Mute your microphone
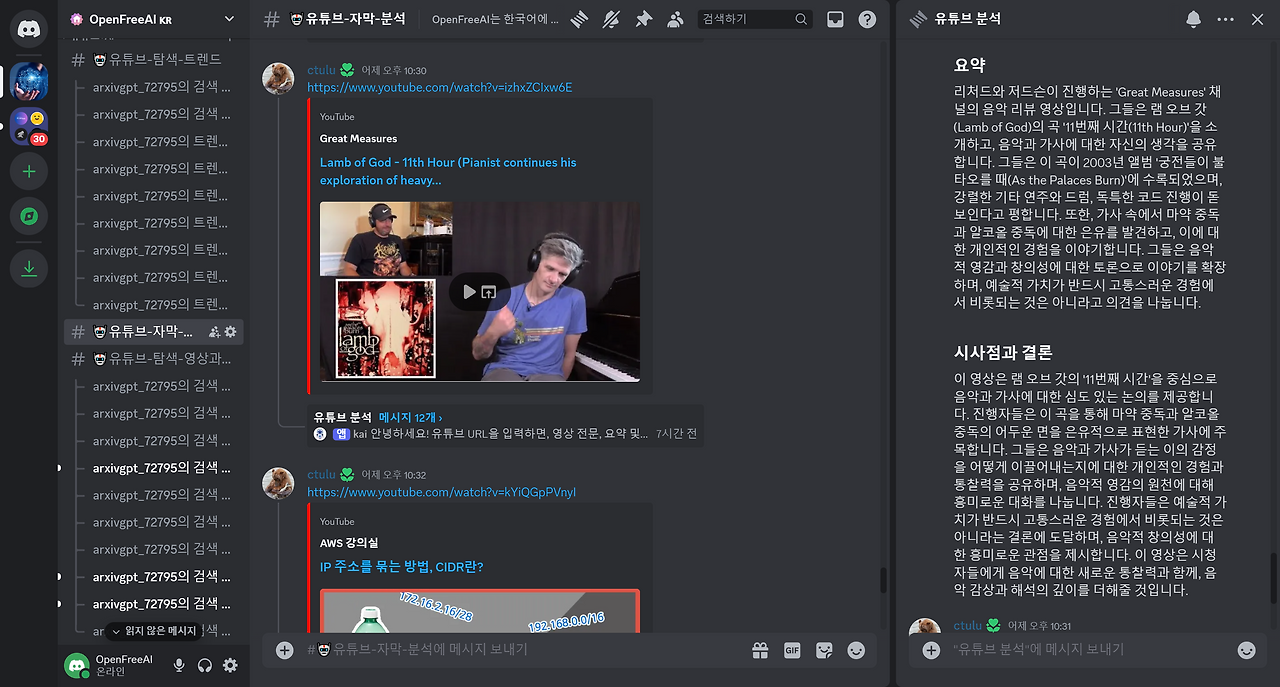1280x687 pixels. [178, 664]
